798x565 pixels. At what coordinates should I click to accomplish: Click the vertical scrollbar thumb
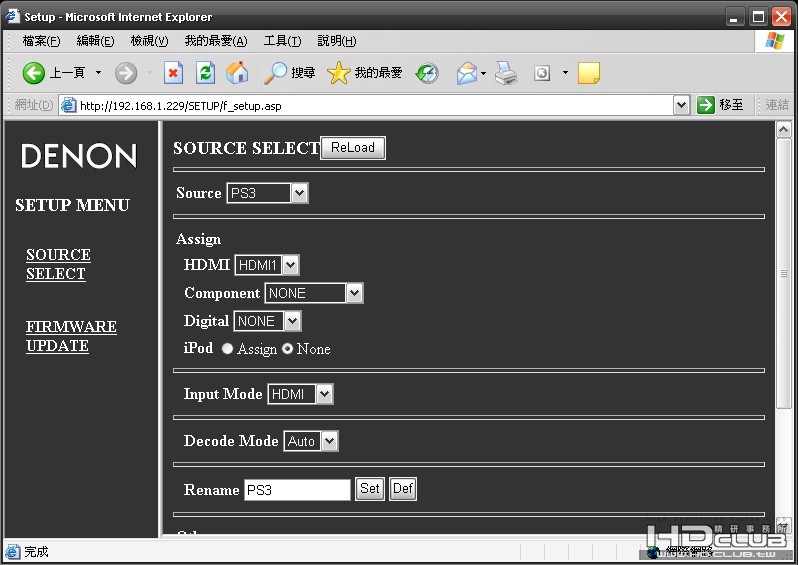point(784,273)
